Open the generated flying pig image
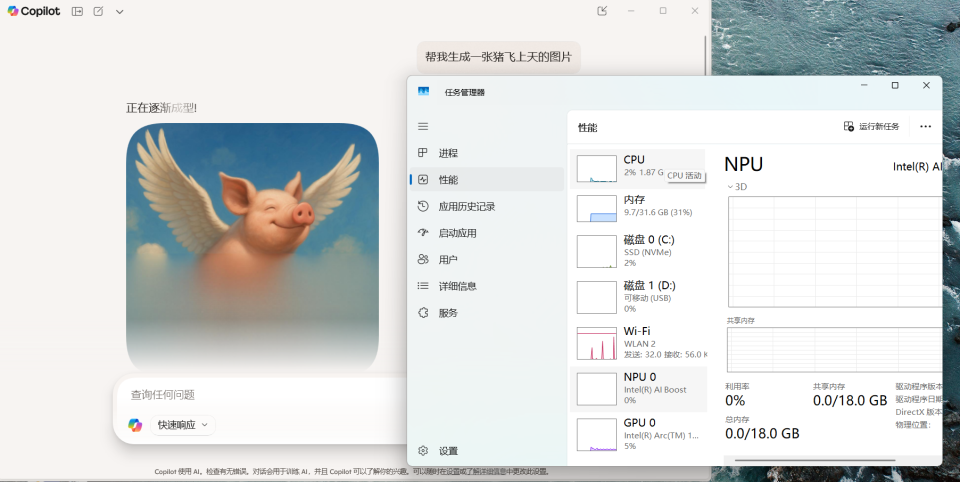Image resolution: width=960 pixels, height=482 pixels. [x=252, y=247]
